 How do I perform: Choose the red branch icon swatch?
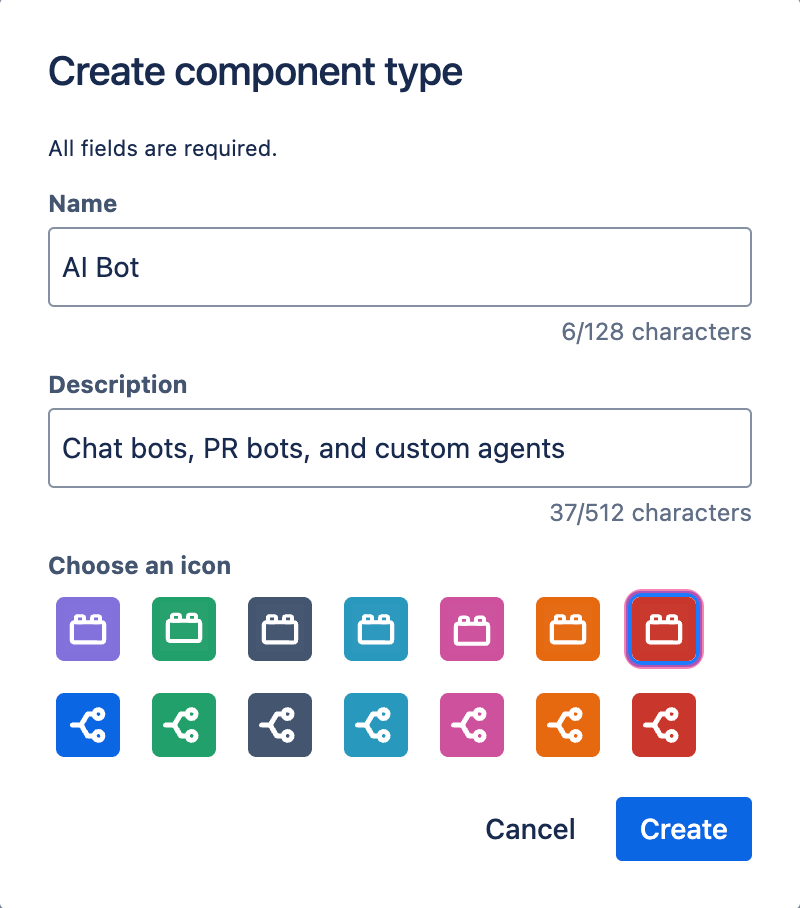663,725
